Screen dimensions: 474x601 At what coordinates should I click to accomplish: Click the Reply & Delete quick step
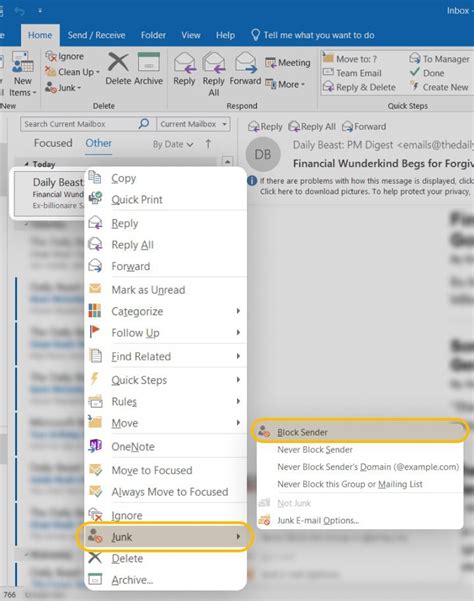(x=359, y=87)
